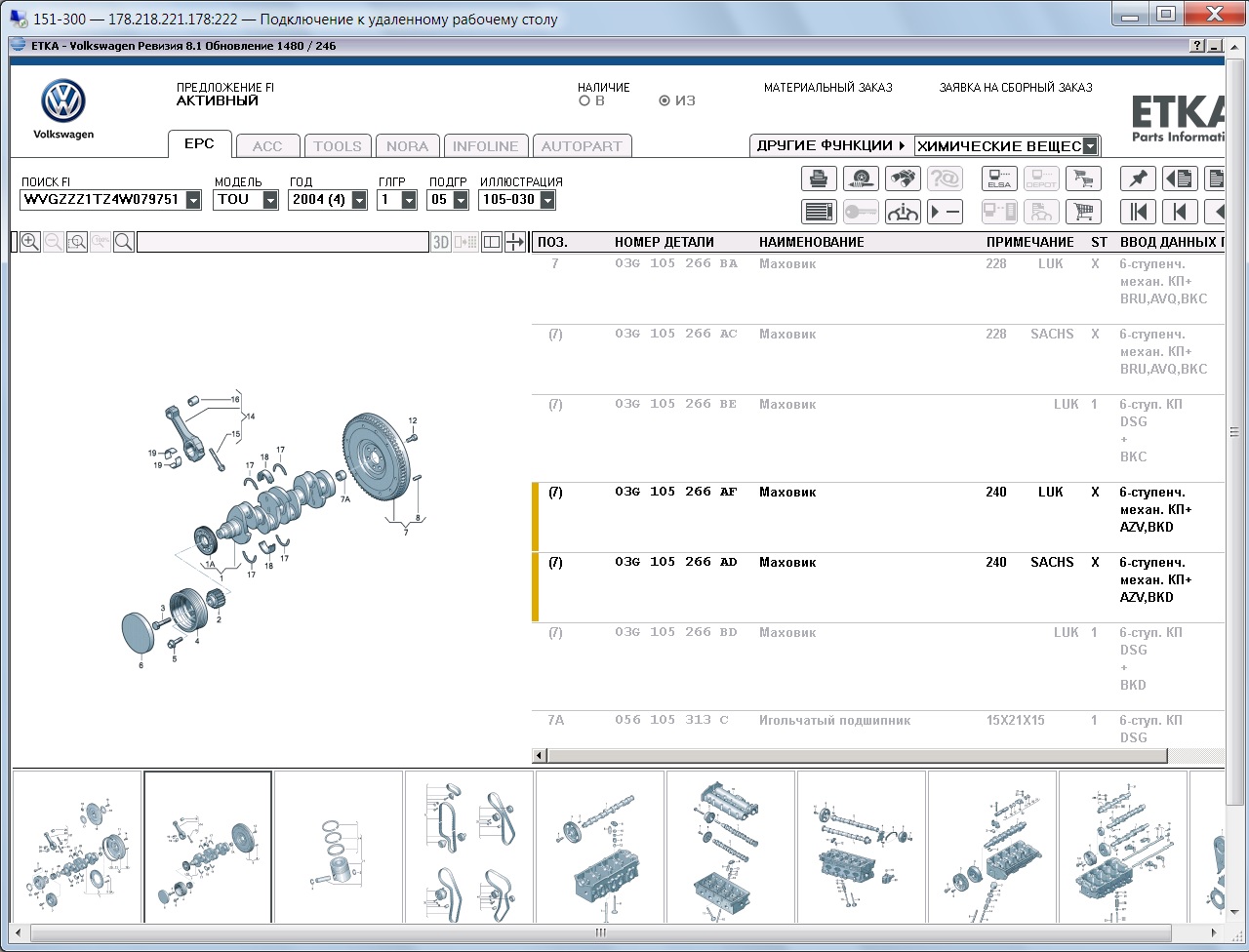Open ДРУГИЕ ФУНКЦИИ menu

tap(830, 145)
